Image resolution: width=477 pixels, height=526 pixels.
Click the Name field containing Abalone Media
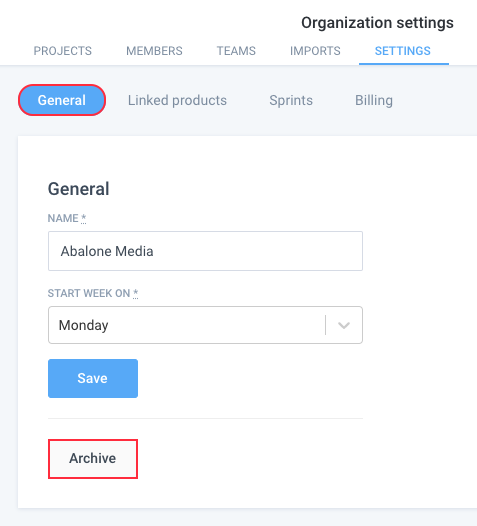tap(205, 251)
